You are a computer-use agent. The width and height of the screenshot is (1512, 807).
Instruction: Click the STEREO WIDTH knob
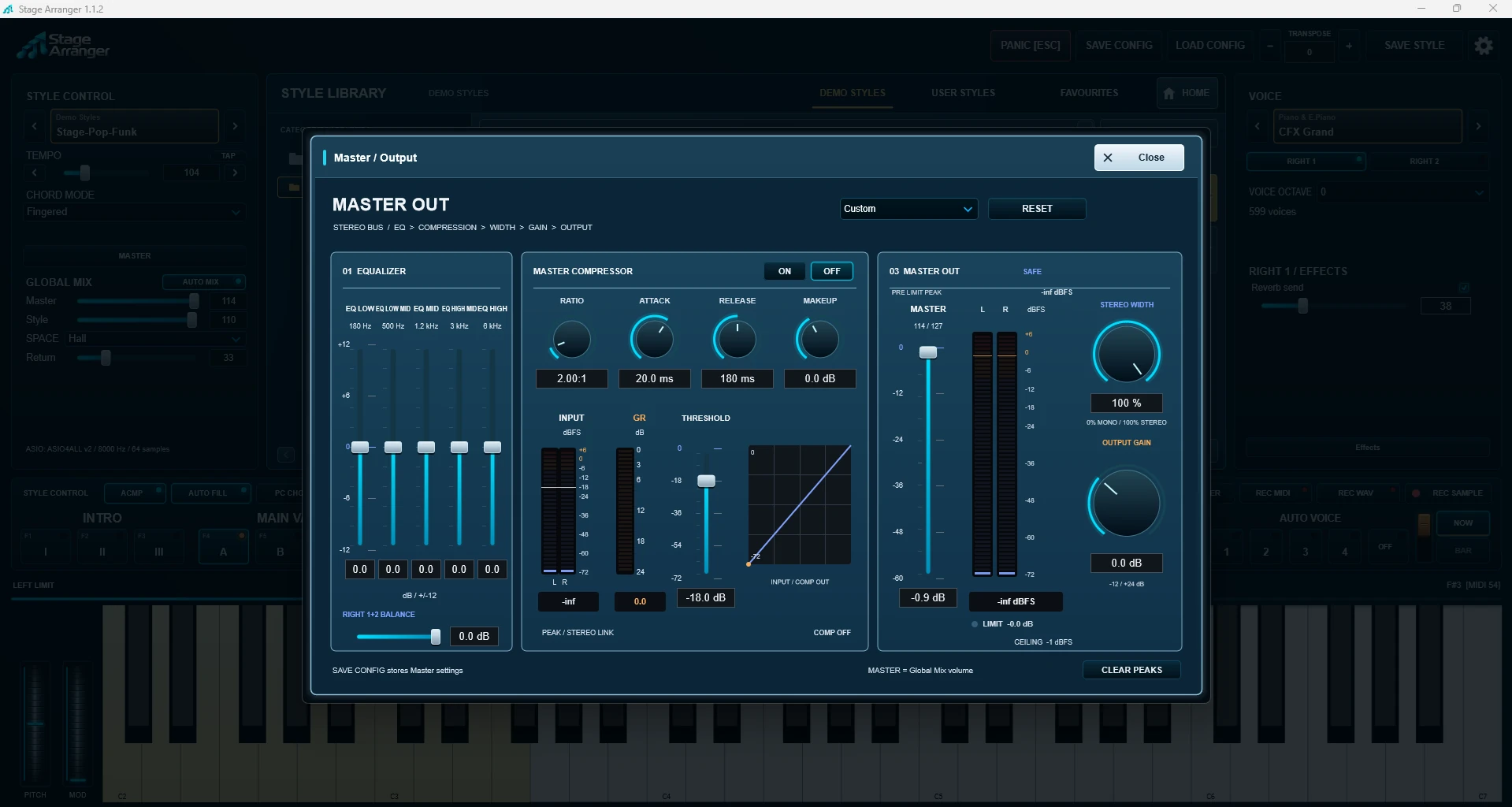pos(1126,354)
